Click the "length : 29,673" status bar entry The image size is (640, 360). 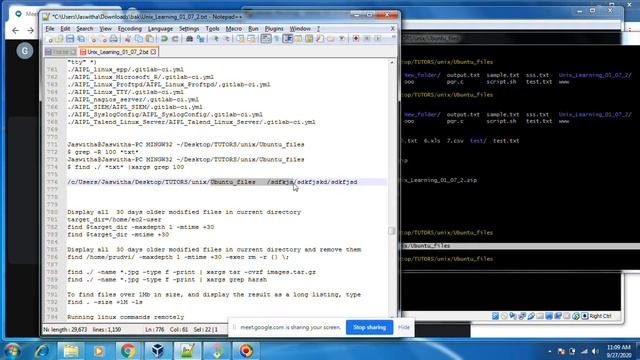69,329
